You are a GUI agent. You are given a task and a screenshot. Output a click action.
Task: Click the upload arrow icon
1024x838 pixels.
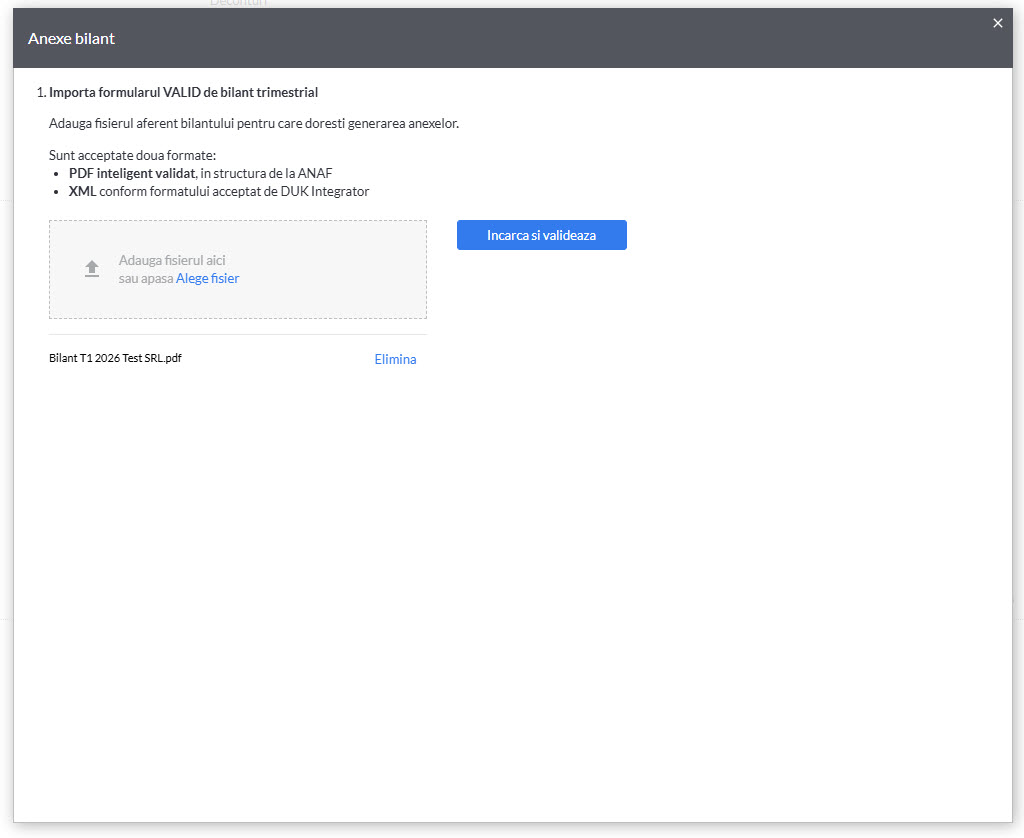(92, 268)
